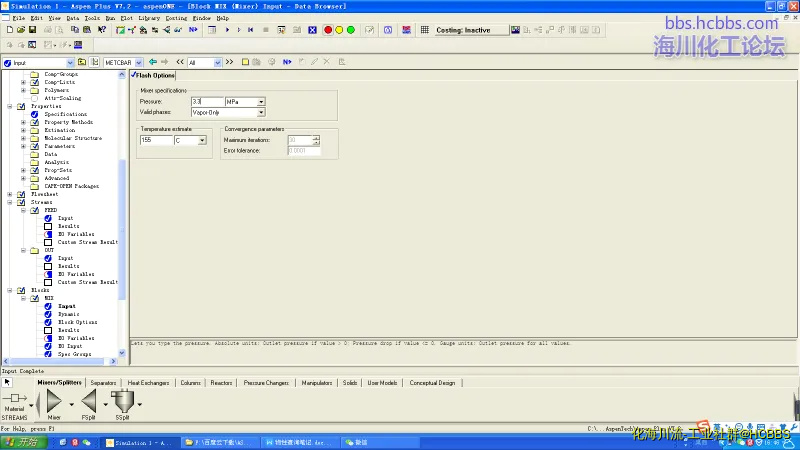Switch to the Columns palette tab
This screenshot has width=800, height=450.
click(190, 383)
